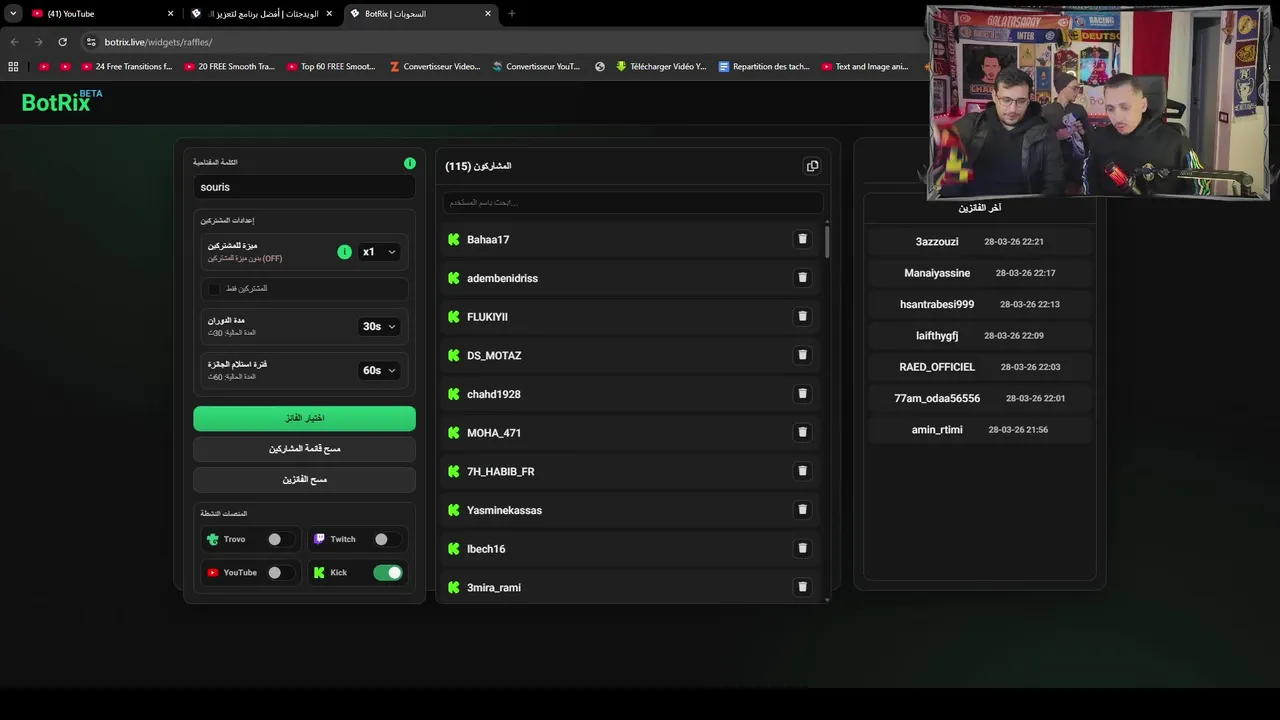Open the 30s spin duration dropdown
1280x720 pixels.
click(379, 326)
